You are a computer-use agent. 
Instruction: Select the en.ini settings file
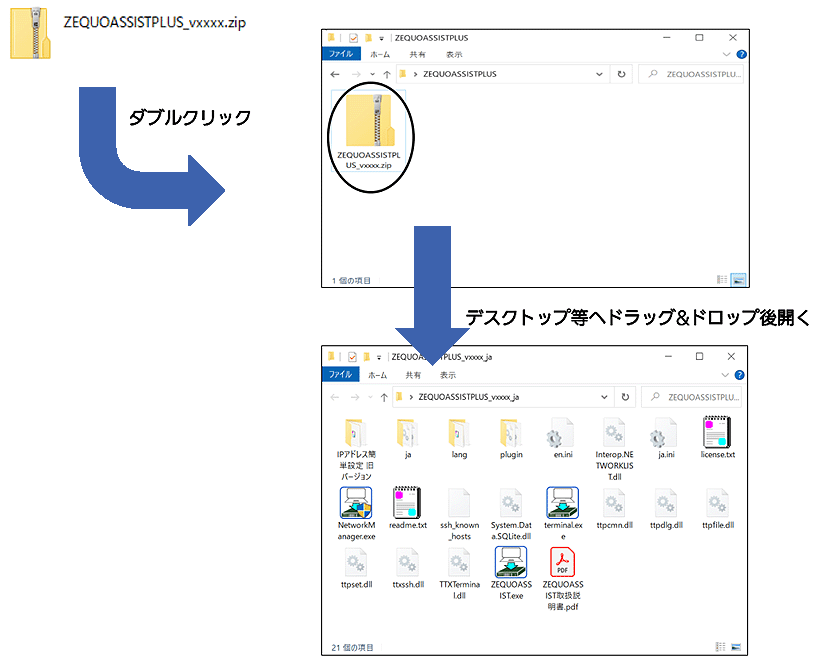562,433
